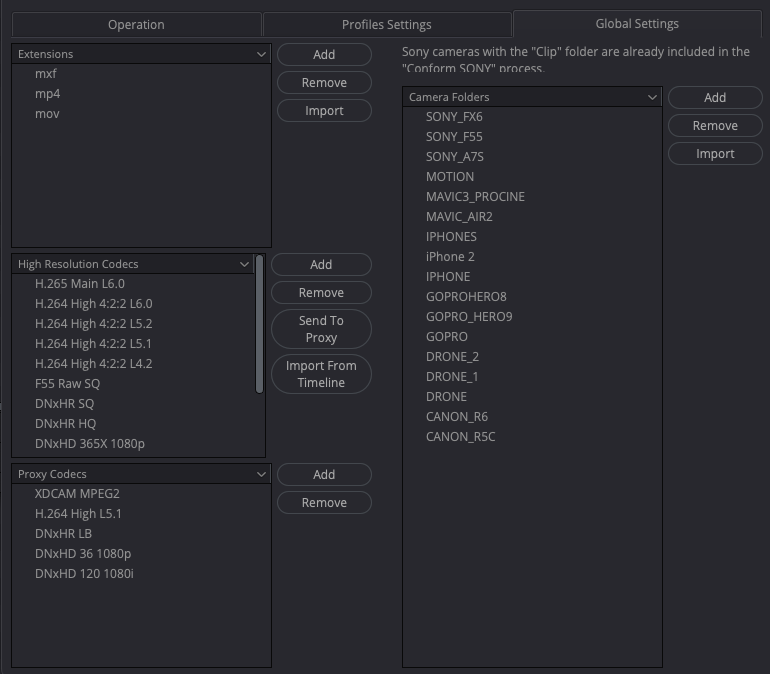Select the mxf extension entry
770x674 pixels.
tap(46, 74)
